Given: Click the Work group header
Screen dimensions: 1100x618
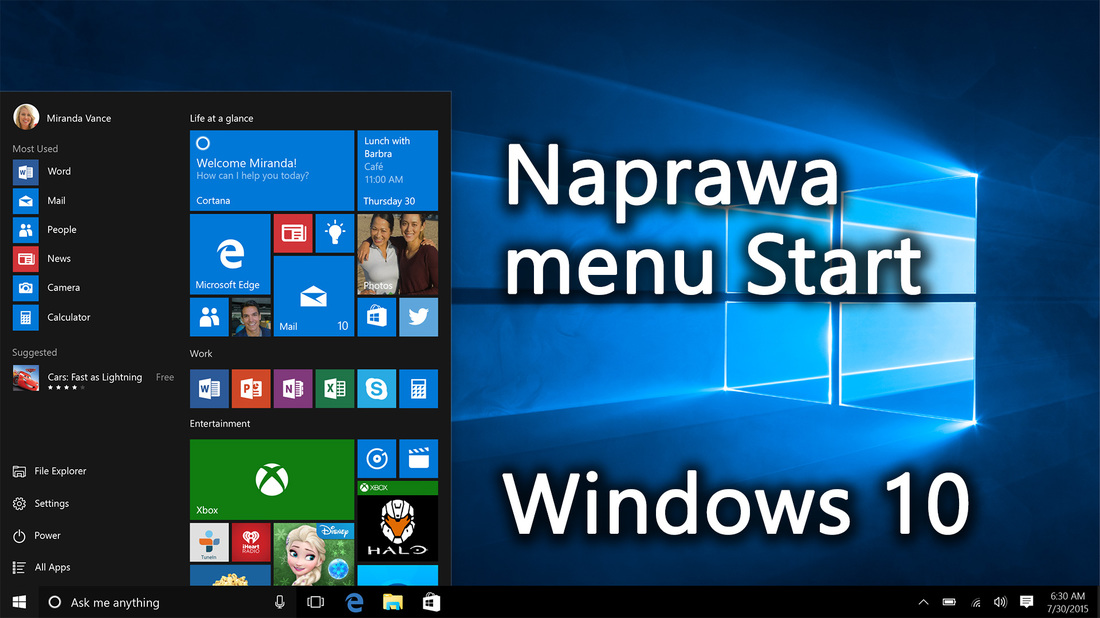Looking at the screenshot, I should [201, 354].
